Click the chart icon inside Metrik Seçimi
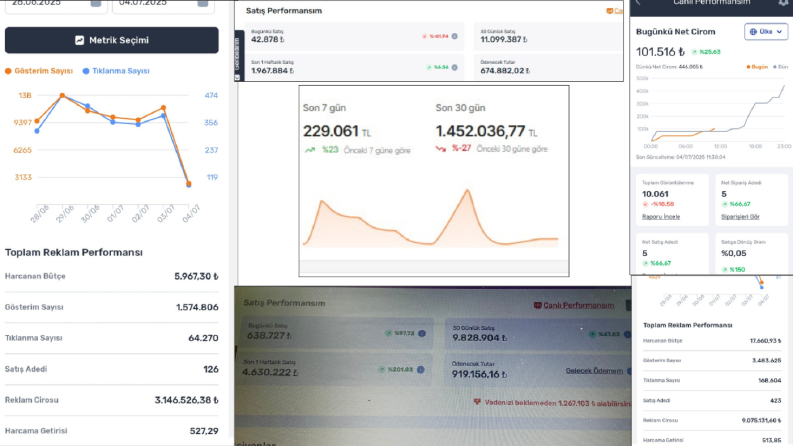The height and width of the screenshot is (446, 793). pos(79,40)
